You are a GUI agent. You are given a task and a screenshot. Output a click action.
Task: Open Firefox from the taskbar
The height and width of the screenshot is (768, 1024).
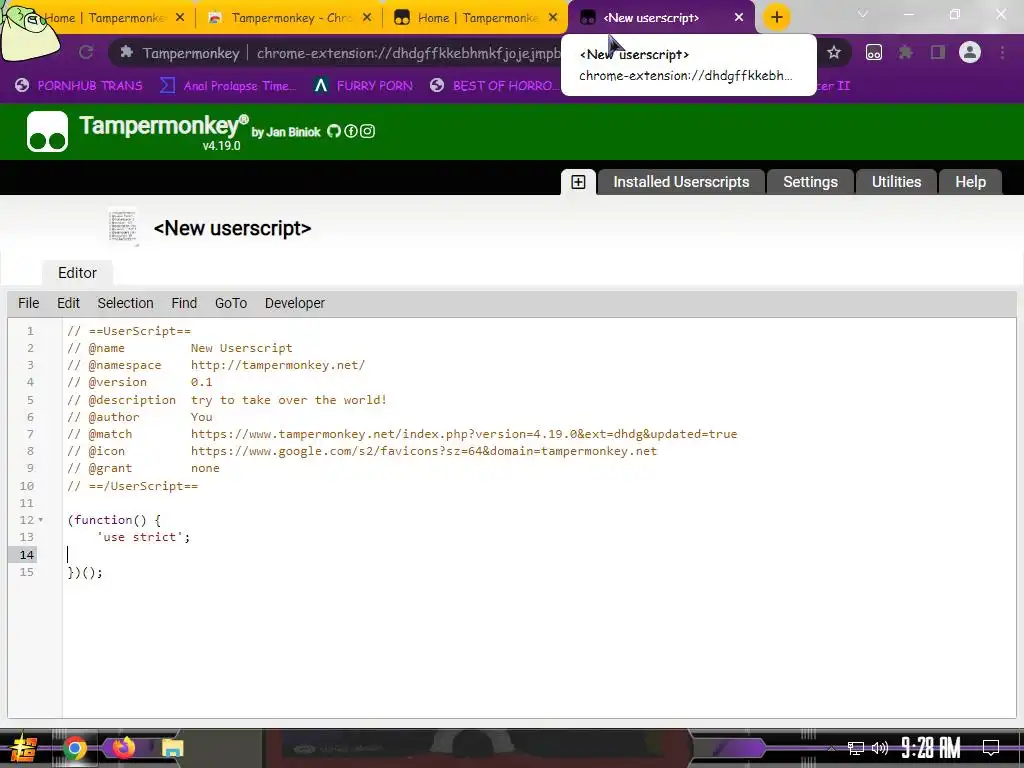coord(123,748)
